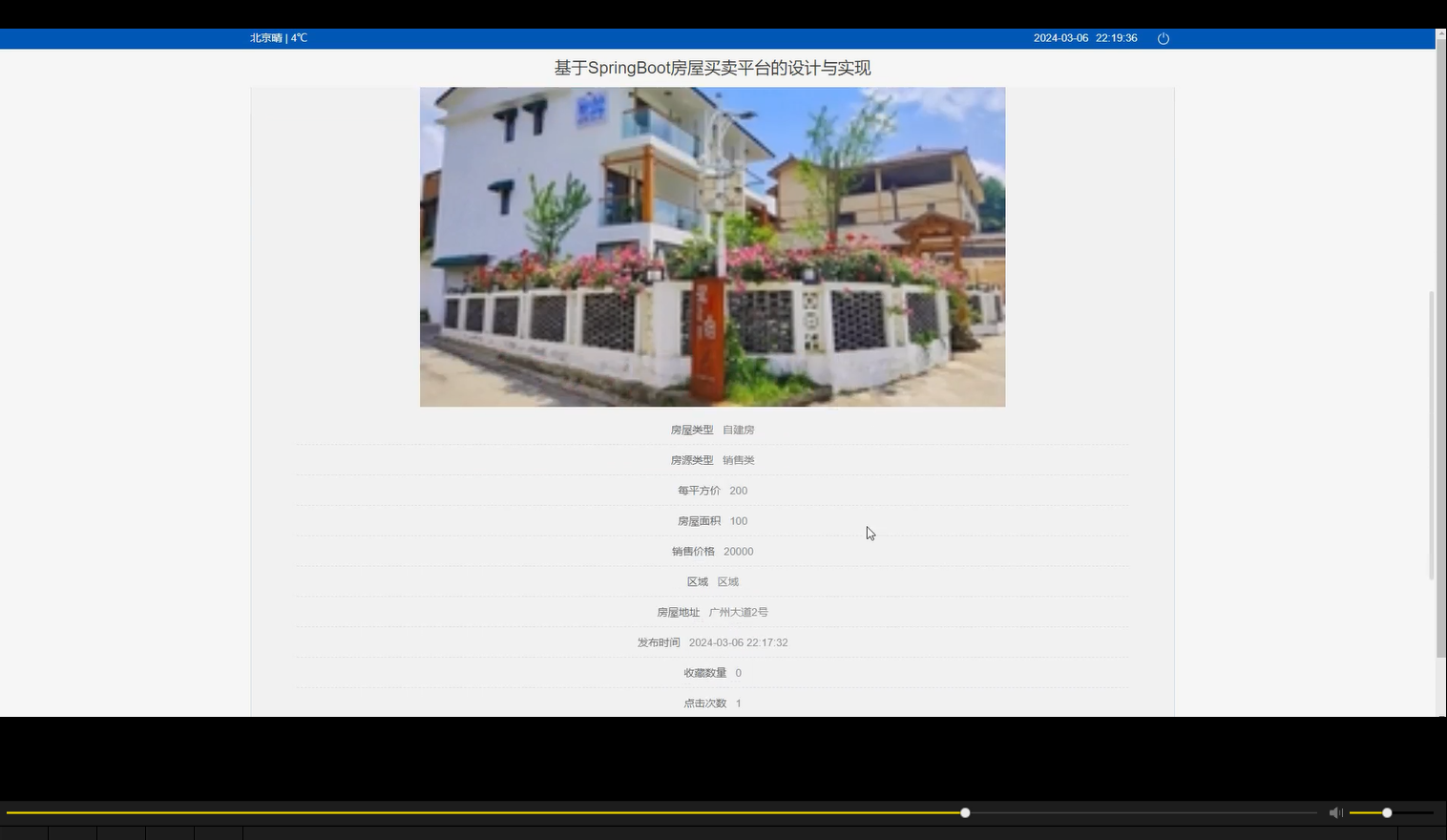
Task: Click the 收藏数量 value 0
Action: (x=738, y=673)
